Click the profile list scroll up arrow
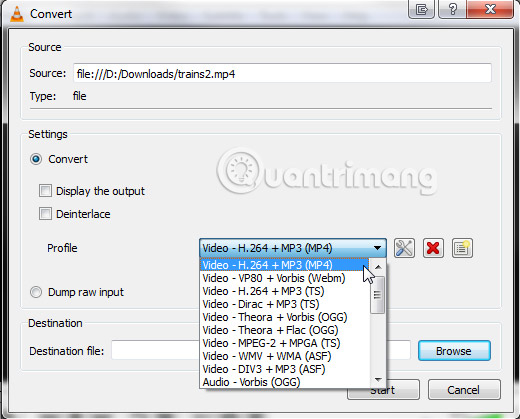Image resolution: width=520 pixels, height=419 pixels. [378, 267]
